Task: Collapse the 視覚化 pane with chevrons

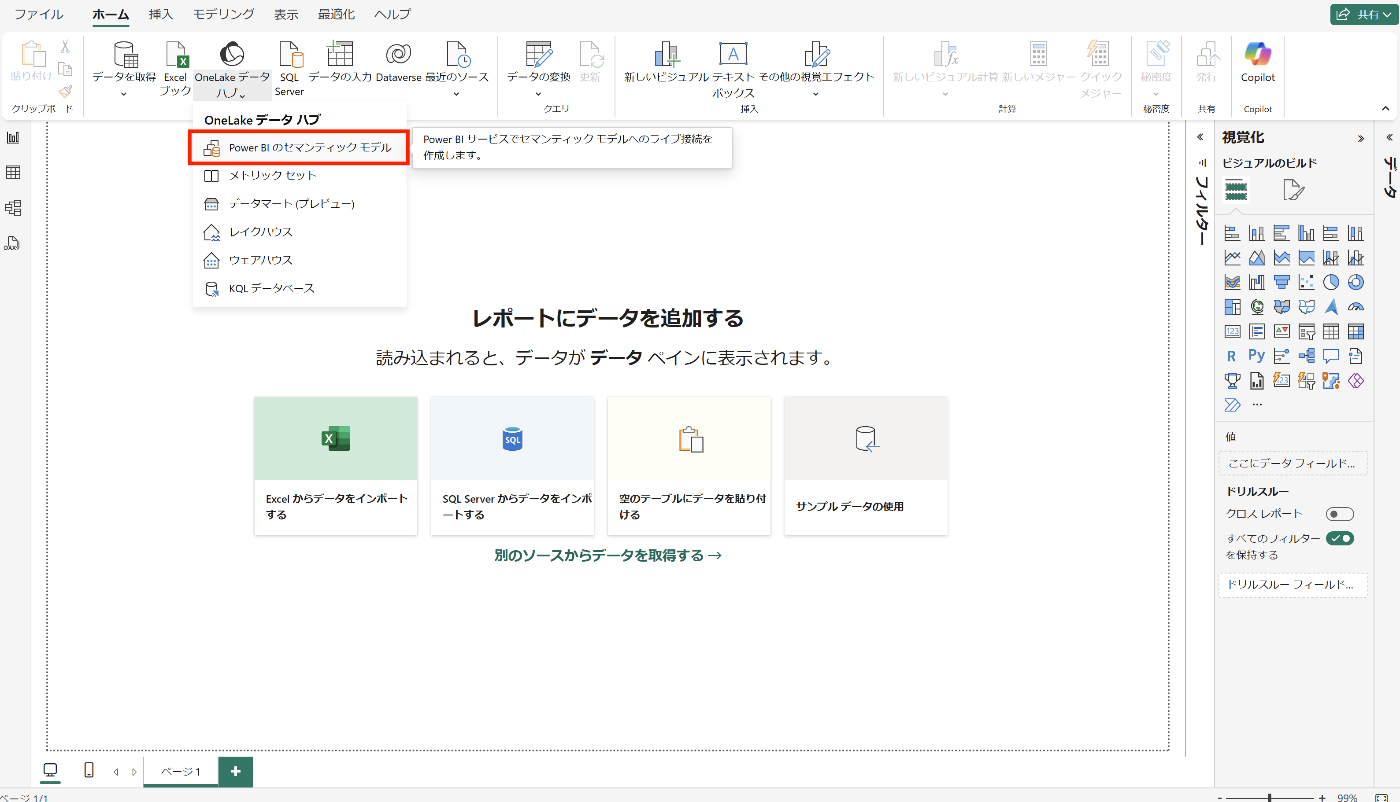Action: [1360, 138]
